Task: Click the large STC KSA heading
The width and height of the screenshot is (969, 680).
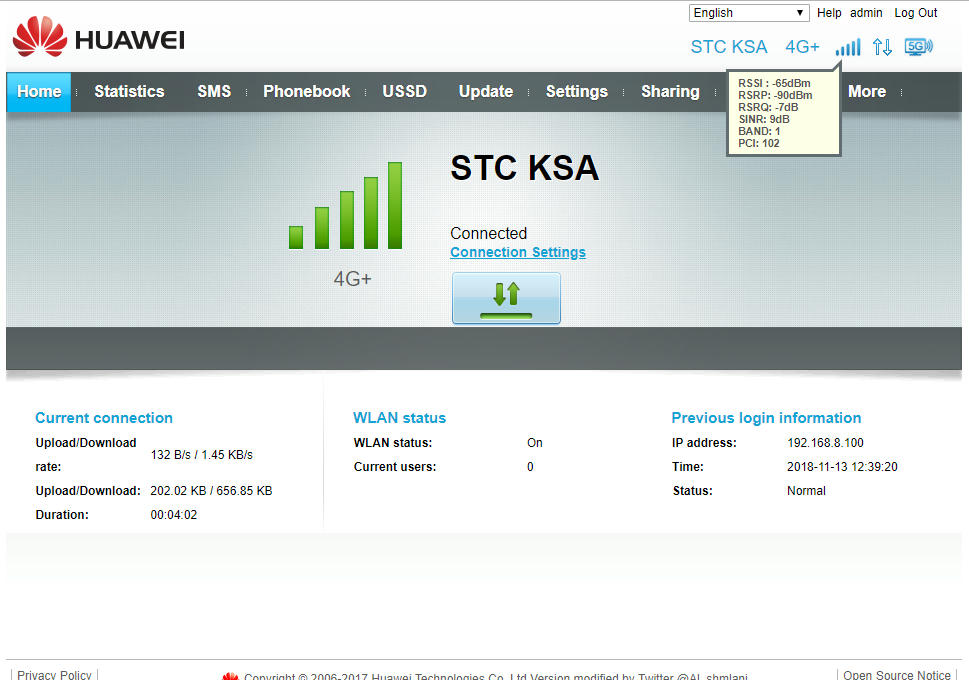Action: pos(525,168)
